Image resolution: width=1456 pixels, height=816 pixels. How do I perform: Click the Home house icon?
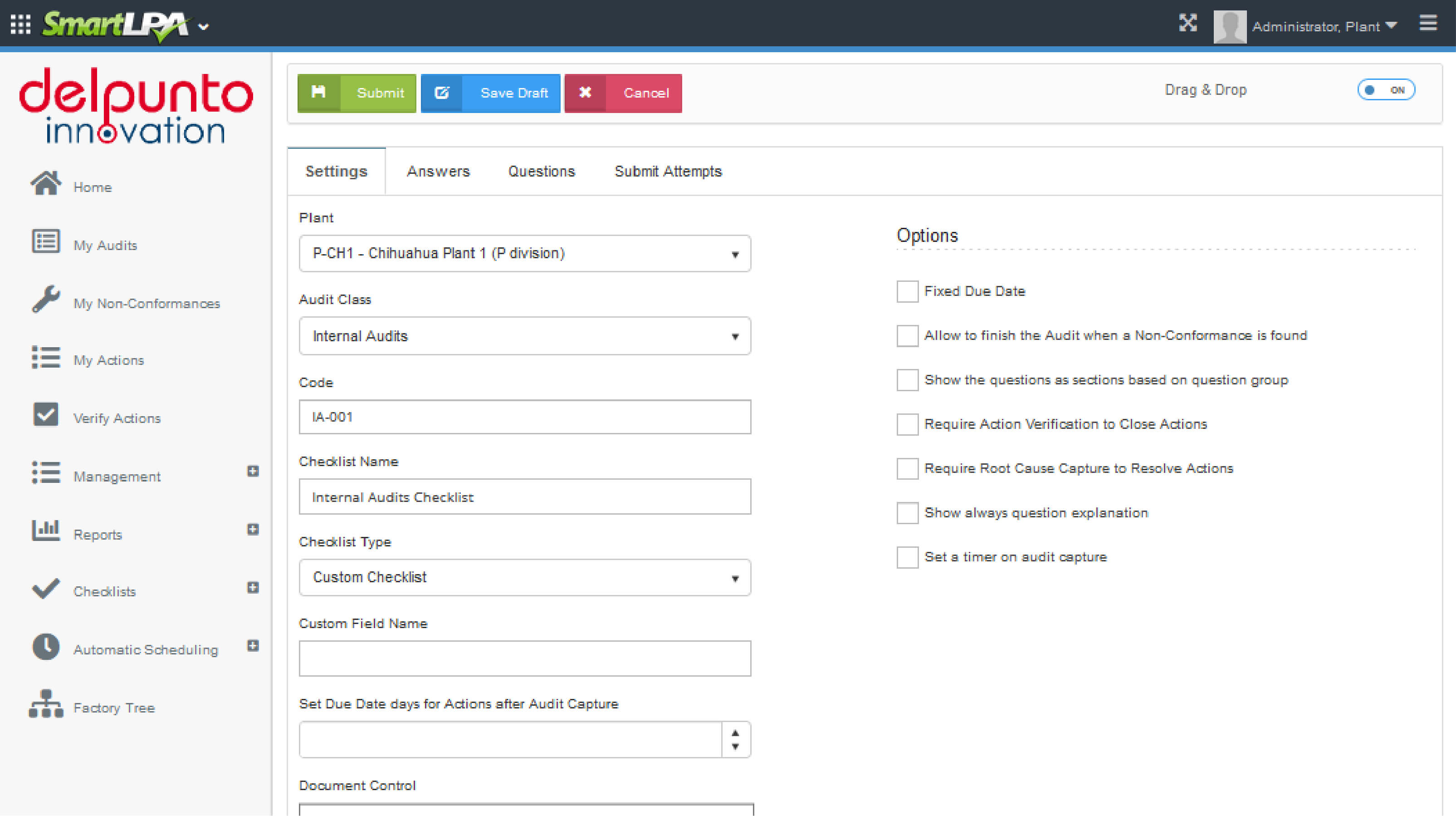[46, 183]
